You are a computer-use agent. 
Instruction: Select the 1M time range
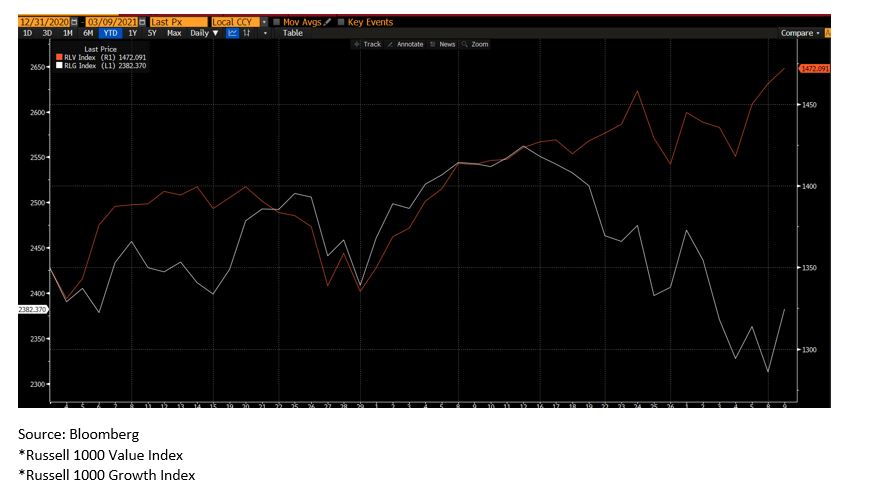coord(67,33)
